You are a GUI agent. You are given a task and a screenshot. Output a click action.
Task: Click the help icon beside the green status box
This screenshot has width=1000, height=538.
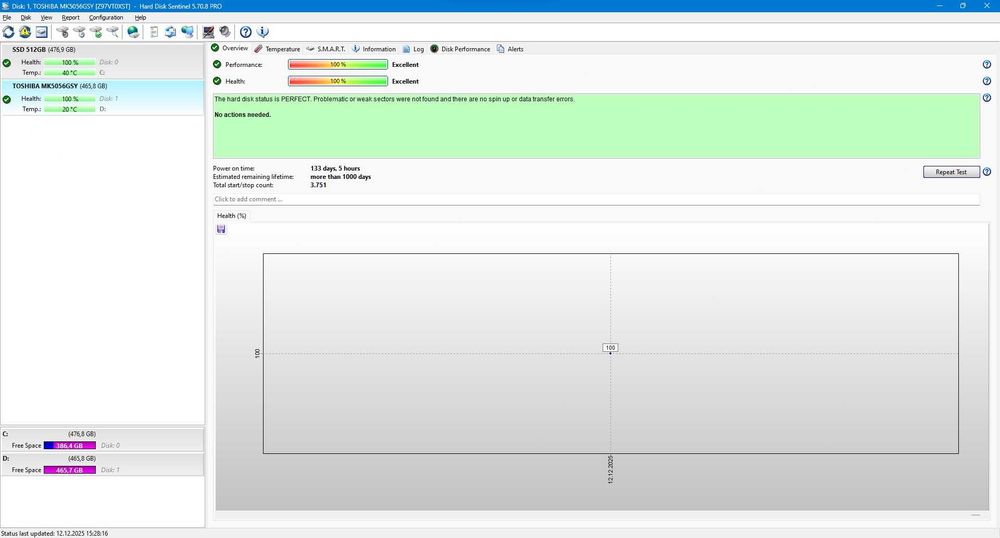[987, 98]
